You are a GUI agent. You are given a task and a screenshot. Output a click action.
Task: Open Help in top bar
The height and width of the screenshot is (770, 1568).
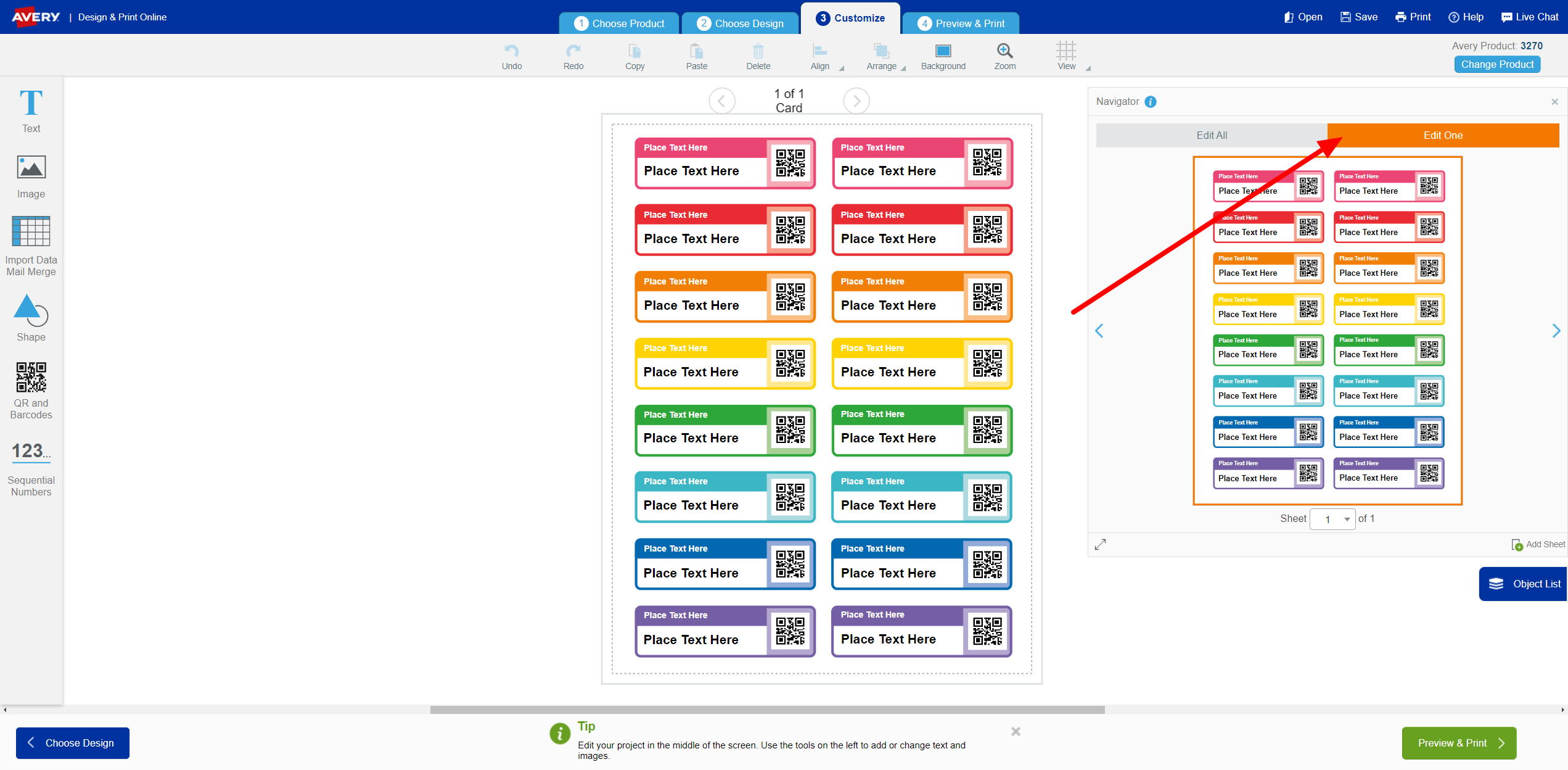pyautogui.click(x=1466, y=17)
